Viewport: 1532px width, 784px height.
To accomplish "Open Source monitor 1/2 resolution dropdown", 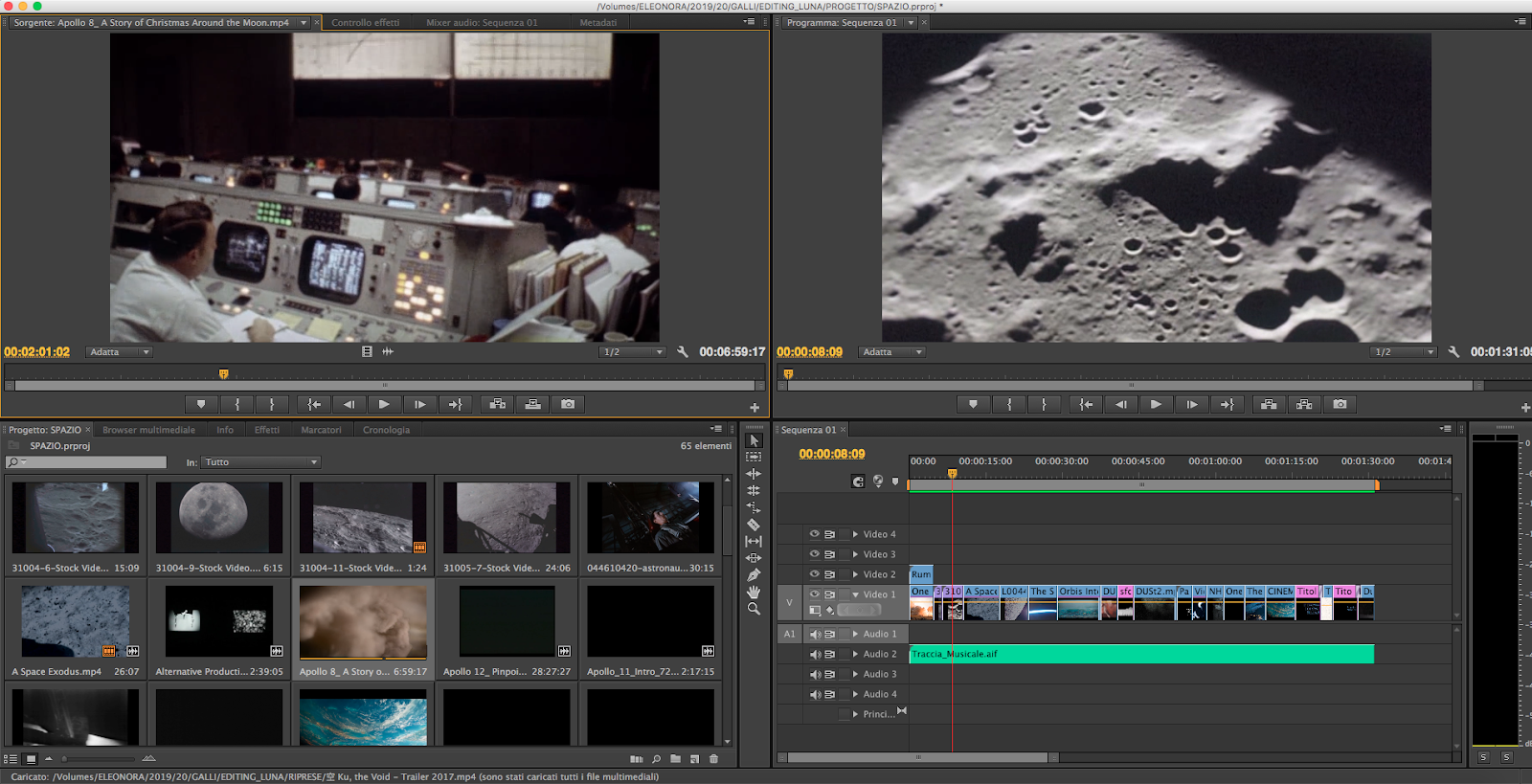I will (x=632, y=352).
